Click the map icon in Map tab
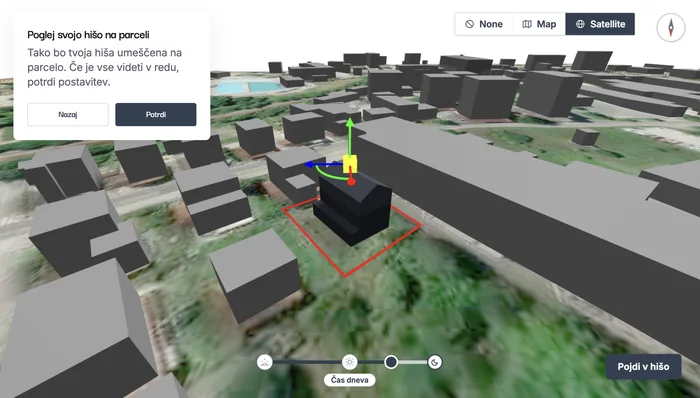Image resolution: width=700 pixels, height=398 pixels. [x=527, y=24]
